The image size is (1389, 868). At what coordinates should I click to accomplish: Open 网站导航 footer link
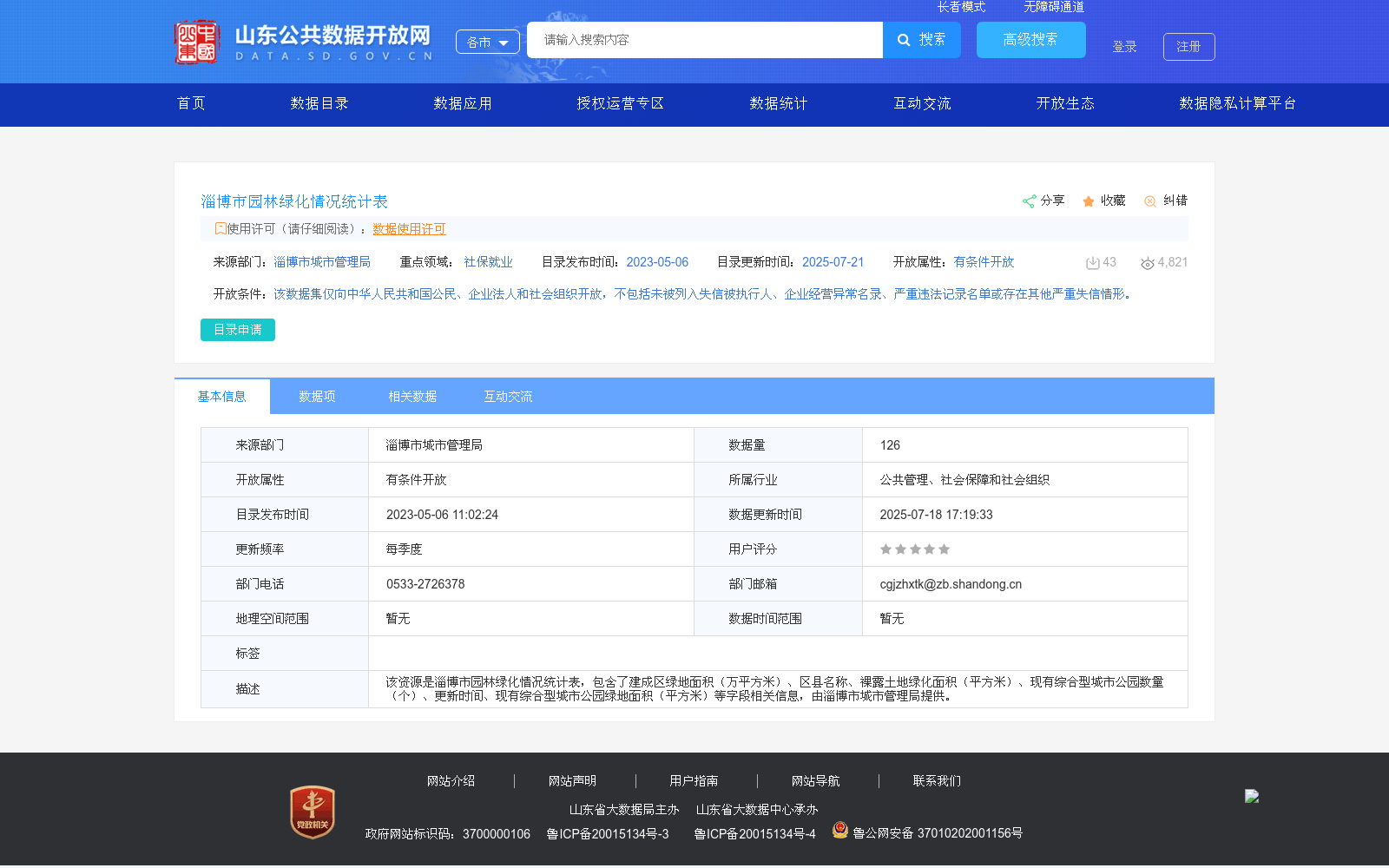815,781
